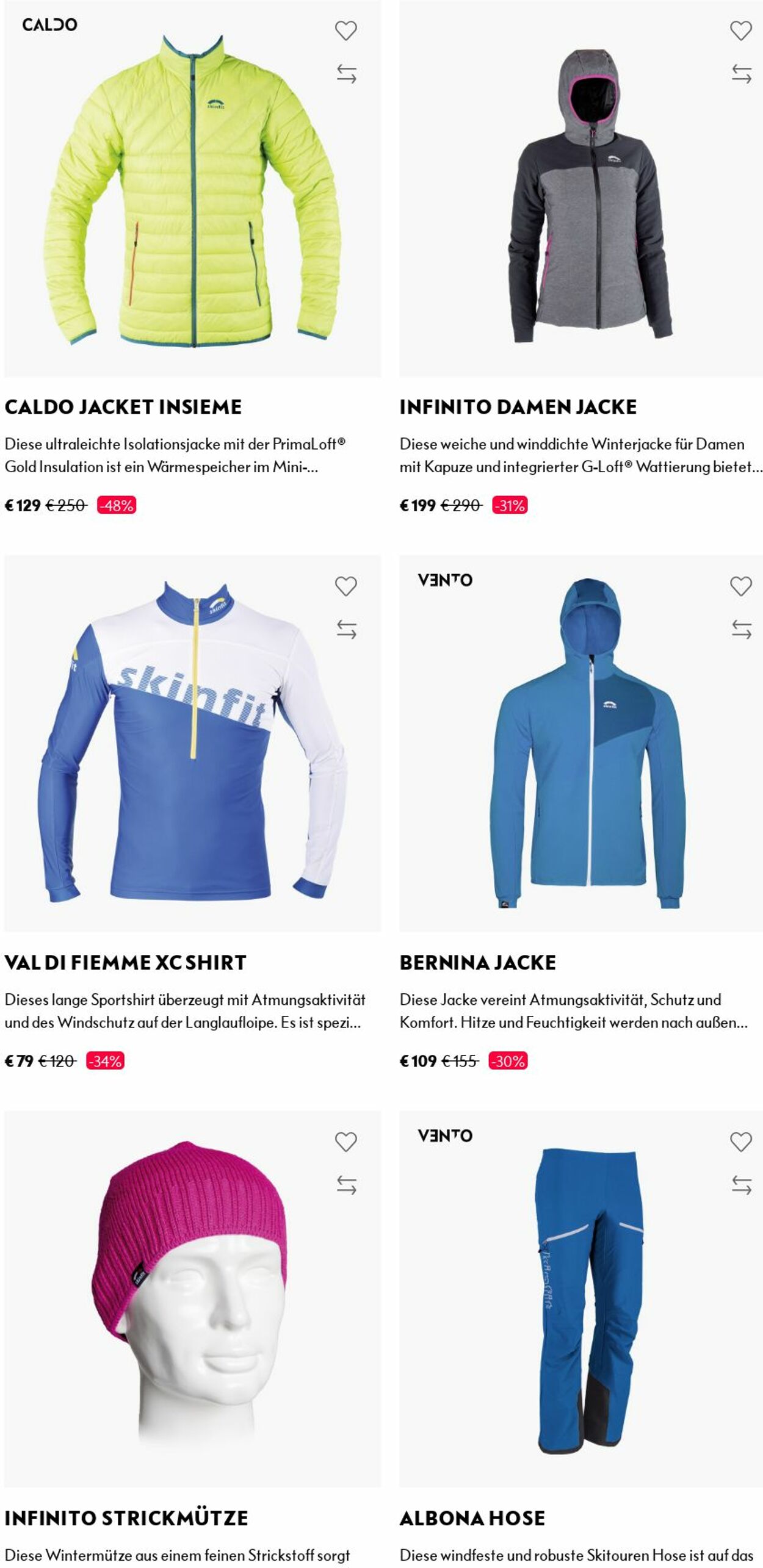This screenshot has width=763, height=1568.
Task: Compare the Val di Fiemme XC Shirt
Action: coord(346,629)
